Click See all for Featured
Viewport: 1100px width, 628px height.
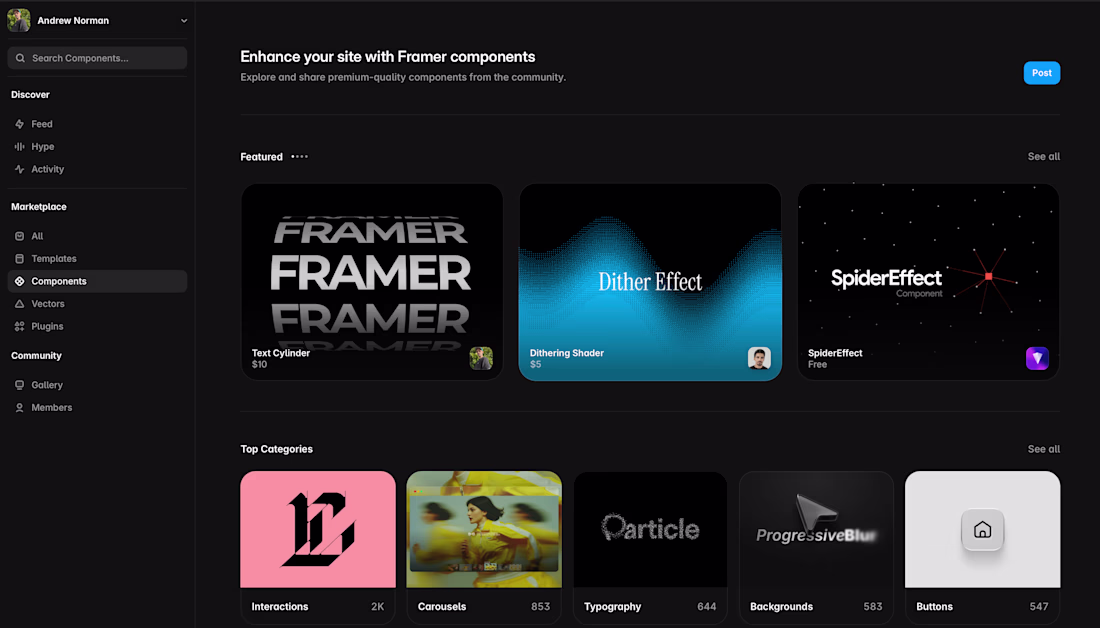[1044, 156]
